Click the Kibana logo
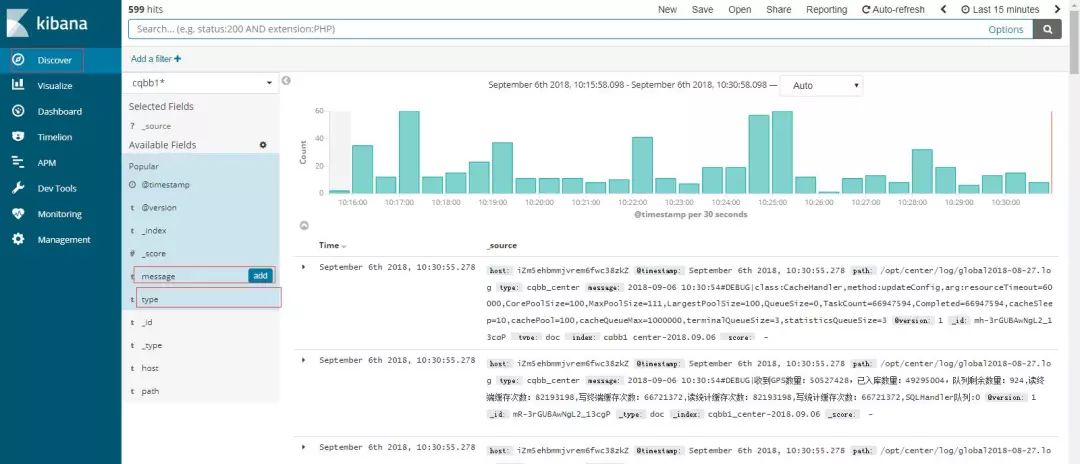The height and width of the screenshot is (464, 1080). [x=47, y=22]
